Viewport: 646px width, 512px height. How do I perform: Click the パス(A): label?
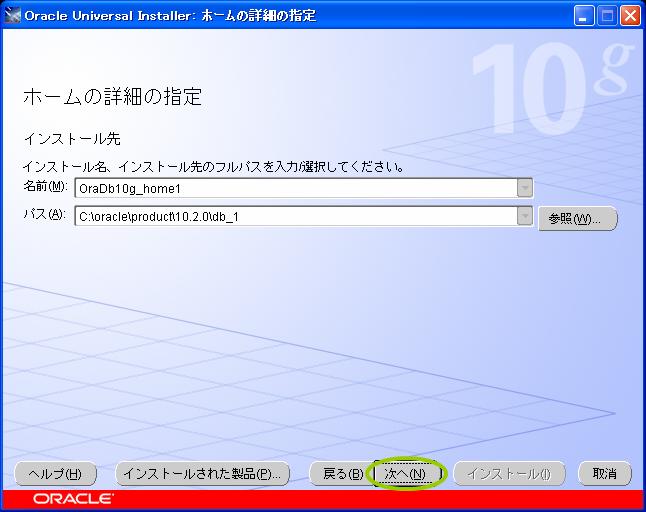pos(44,214)
